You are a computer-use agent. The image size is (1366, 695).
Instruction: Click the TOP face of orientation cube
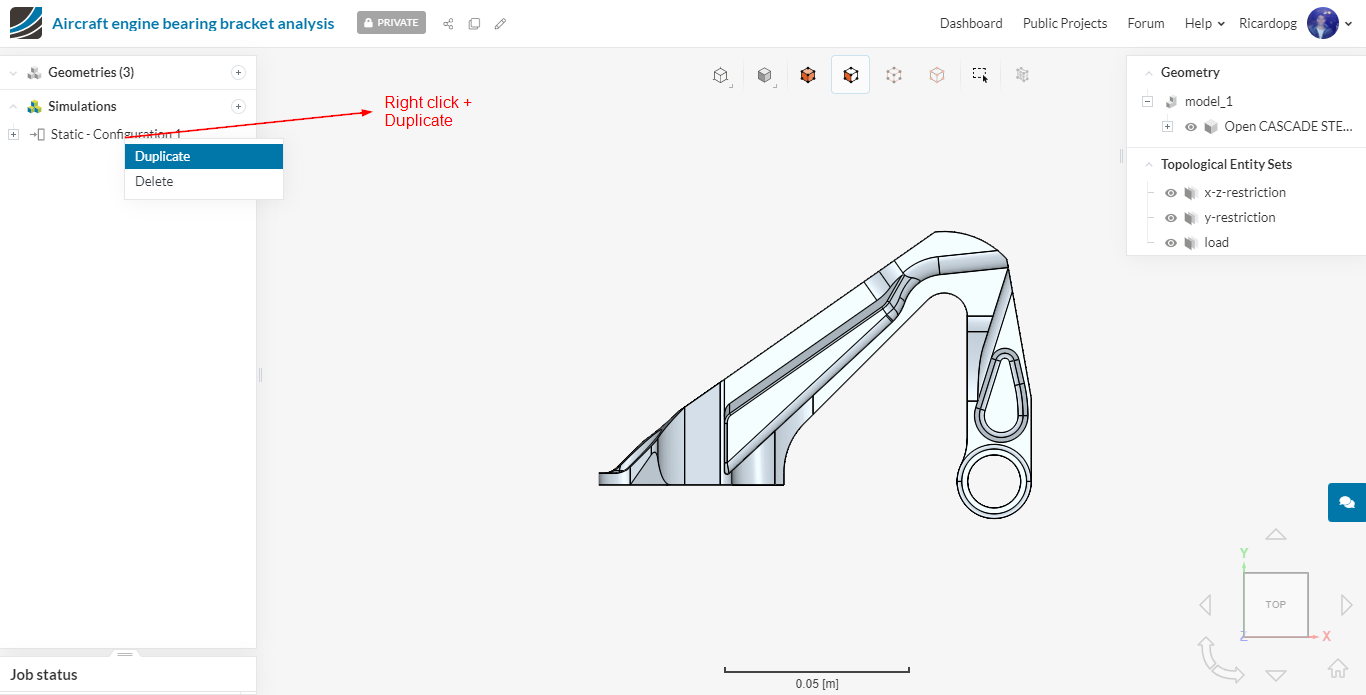tap(1275, 604)
